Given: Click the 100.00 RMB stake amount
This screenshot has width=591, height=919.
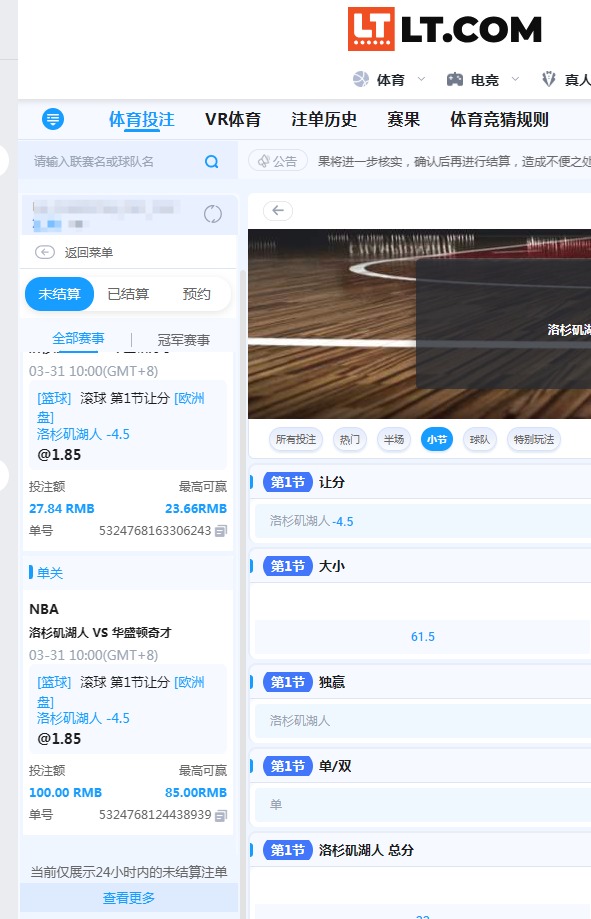Looking at the screenshot, I should (x=66, y=792).
